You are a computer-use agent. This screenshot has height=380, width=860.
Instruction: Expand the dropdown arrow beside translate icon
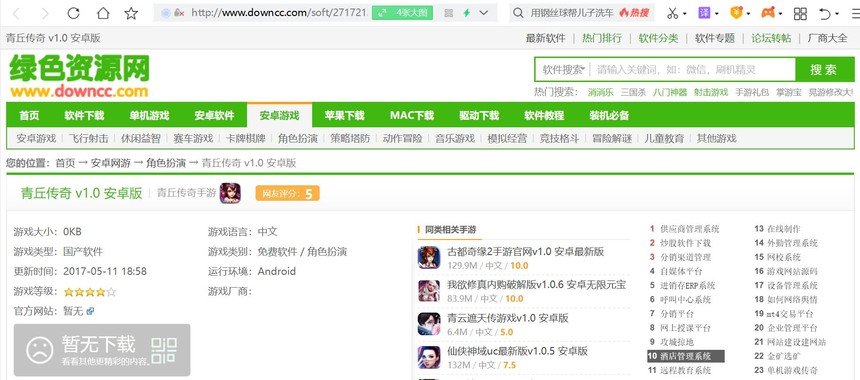(717, 14)
